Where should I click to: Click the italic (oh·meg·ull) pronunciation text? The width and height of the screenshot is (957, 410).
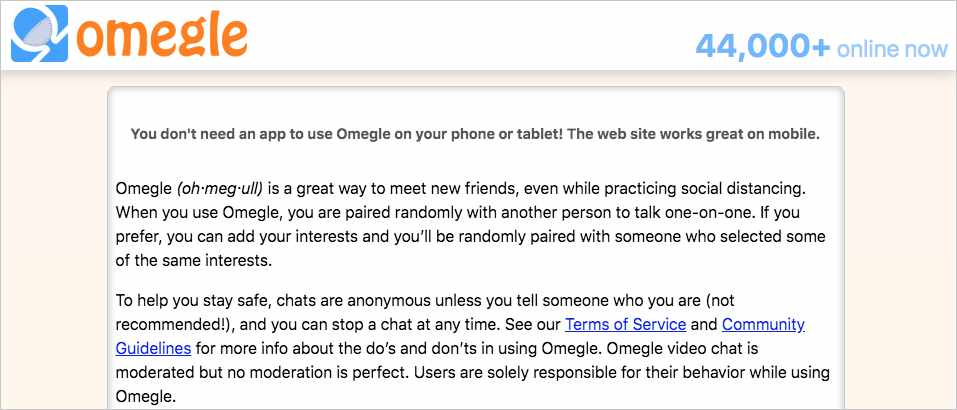220,188
